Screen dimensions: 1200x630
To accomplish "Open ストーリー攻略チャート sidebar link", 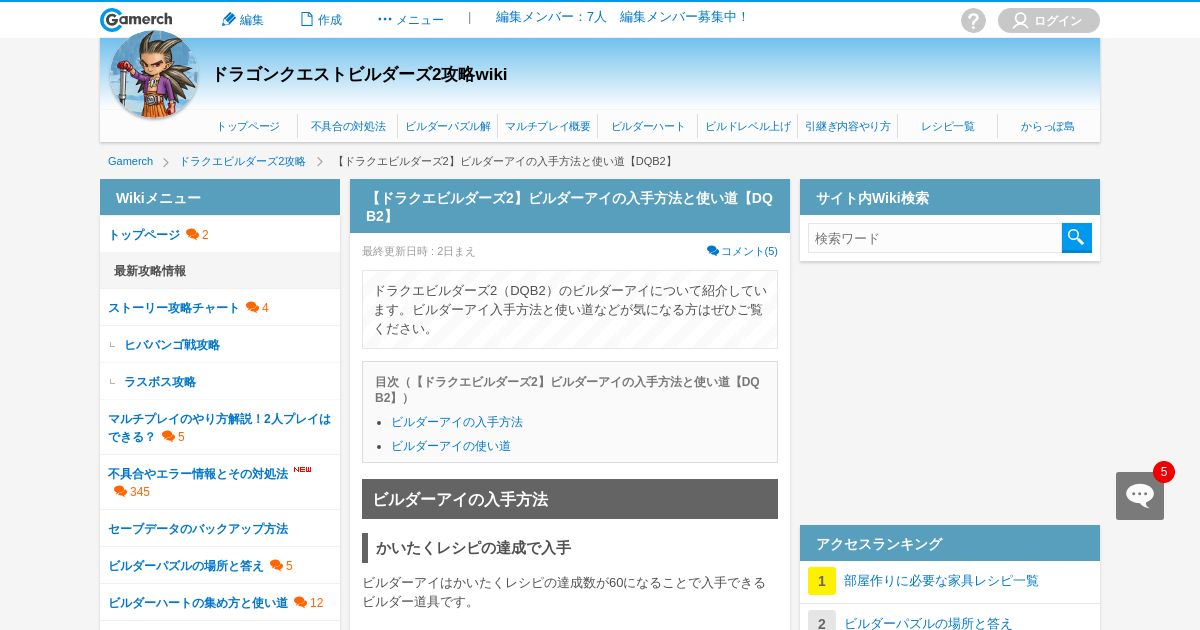I will (174, 308).
